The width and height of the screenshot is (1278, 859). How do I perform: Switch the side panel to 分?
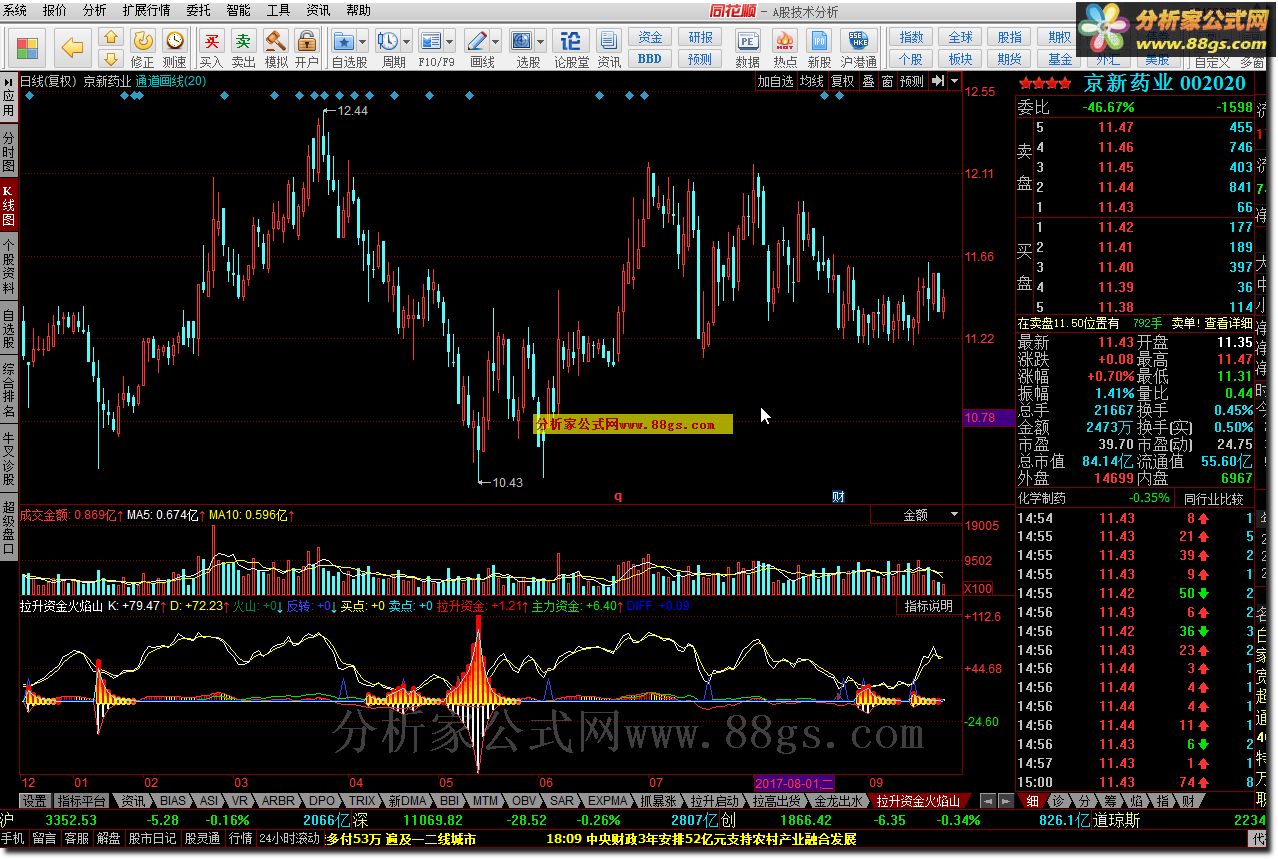(1084, 801)
